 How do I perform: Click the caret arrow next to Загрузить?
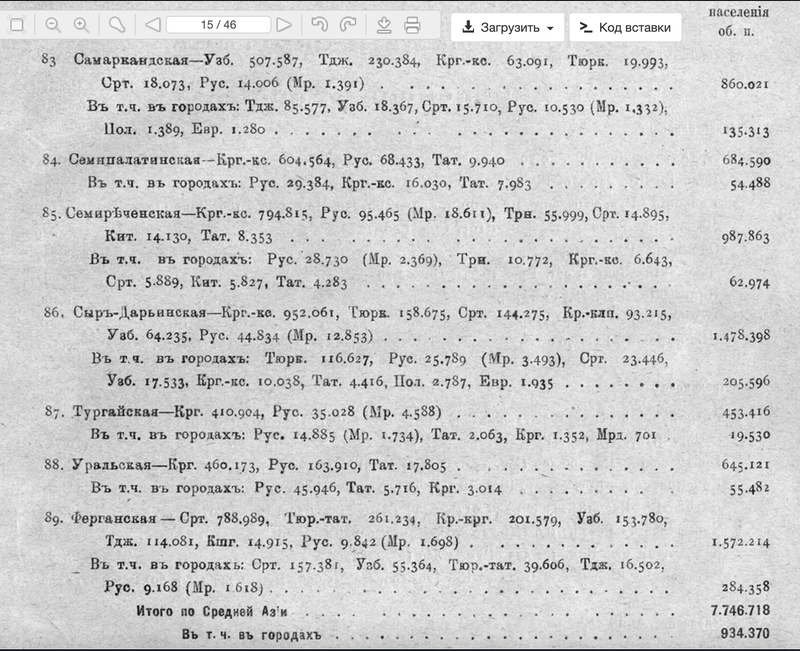tap(550, 28)
